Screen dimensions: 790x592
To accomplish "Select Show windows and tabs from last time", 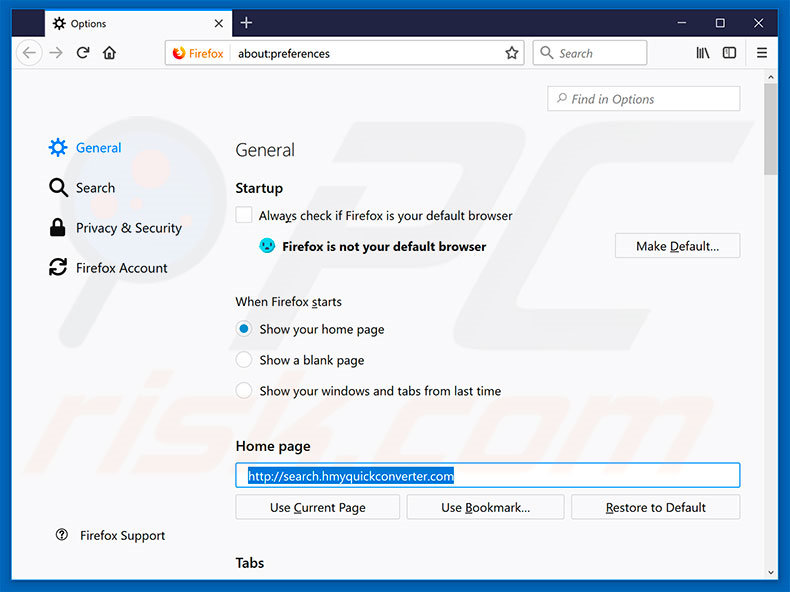I will click(x=244, y=390).
